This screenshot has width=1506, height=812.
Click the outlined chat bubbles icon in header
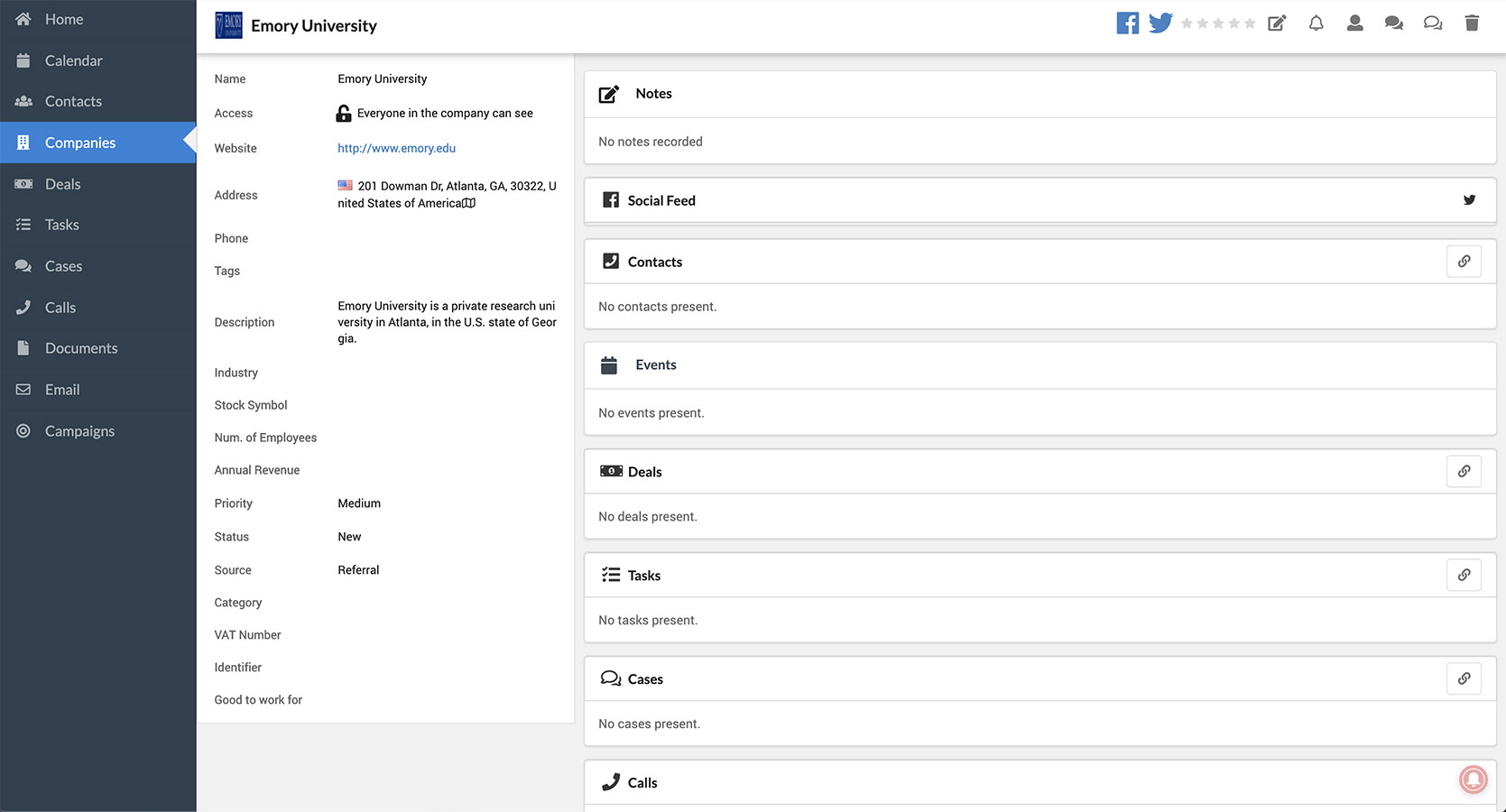[x=1433, y=23]
